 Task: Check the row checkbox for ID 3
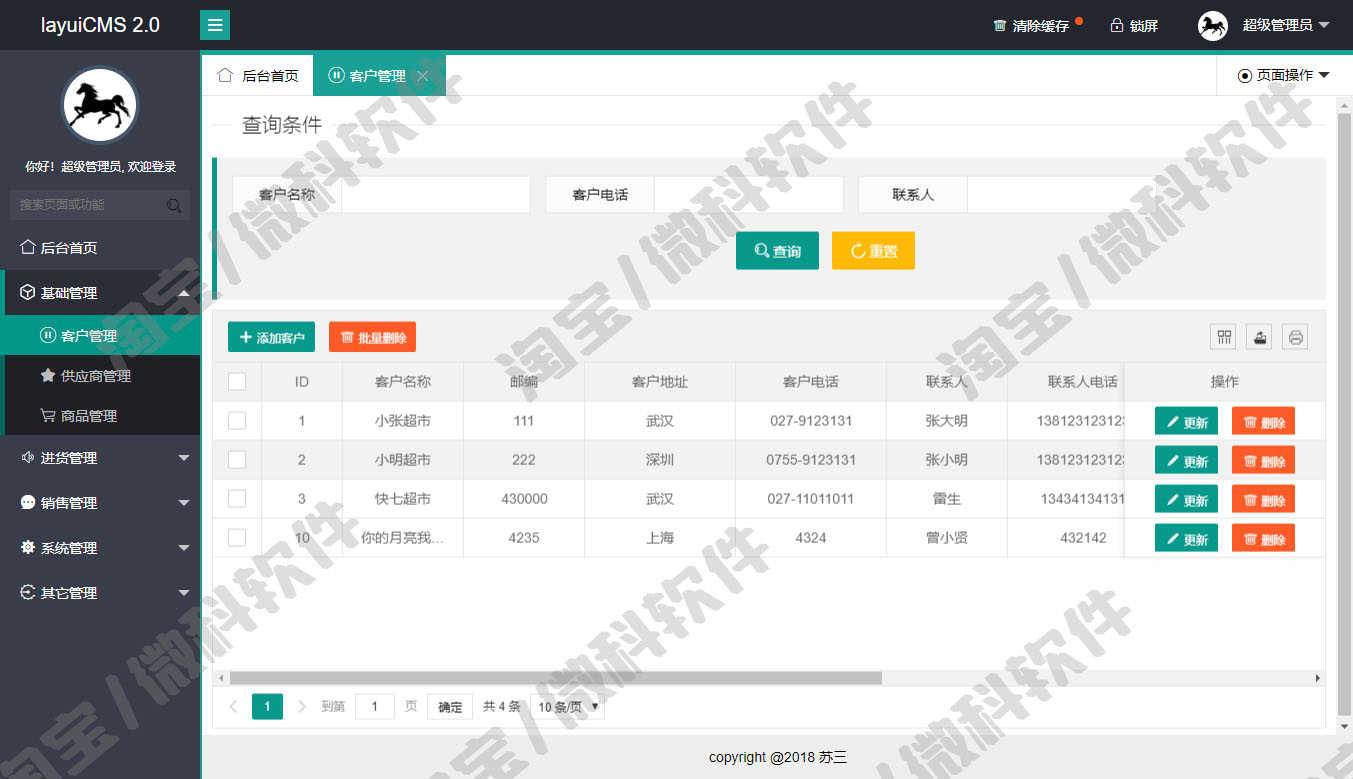click(237, 499)
